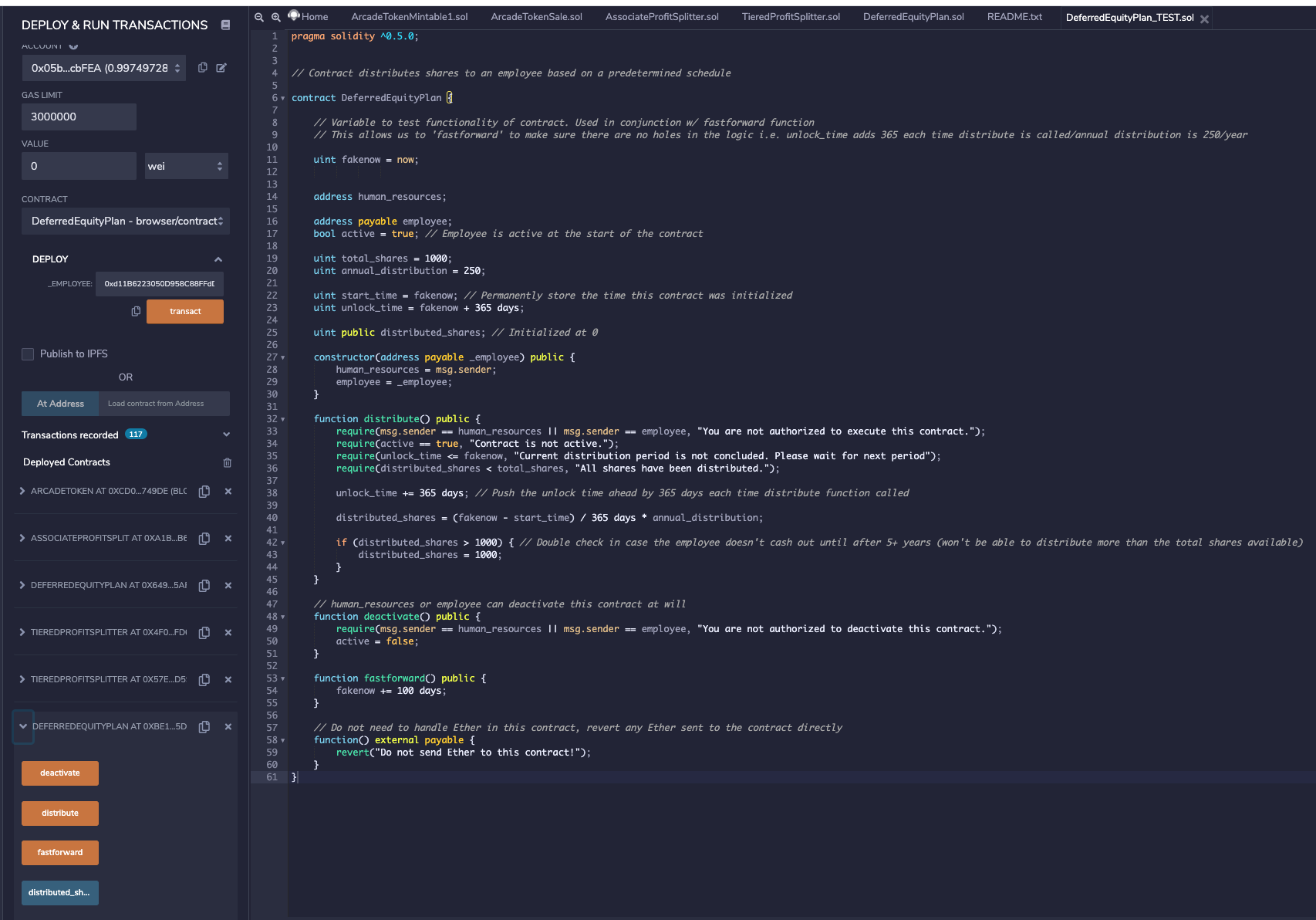This screenshot has height=920, width=1316.
Task: Remove TIEREDPROFITSPLITTER AT 0X57E instance
Action: 228,680
